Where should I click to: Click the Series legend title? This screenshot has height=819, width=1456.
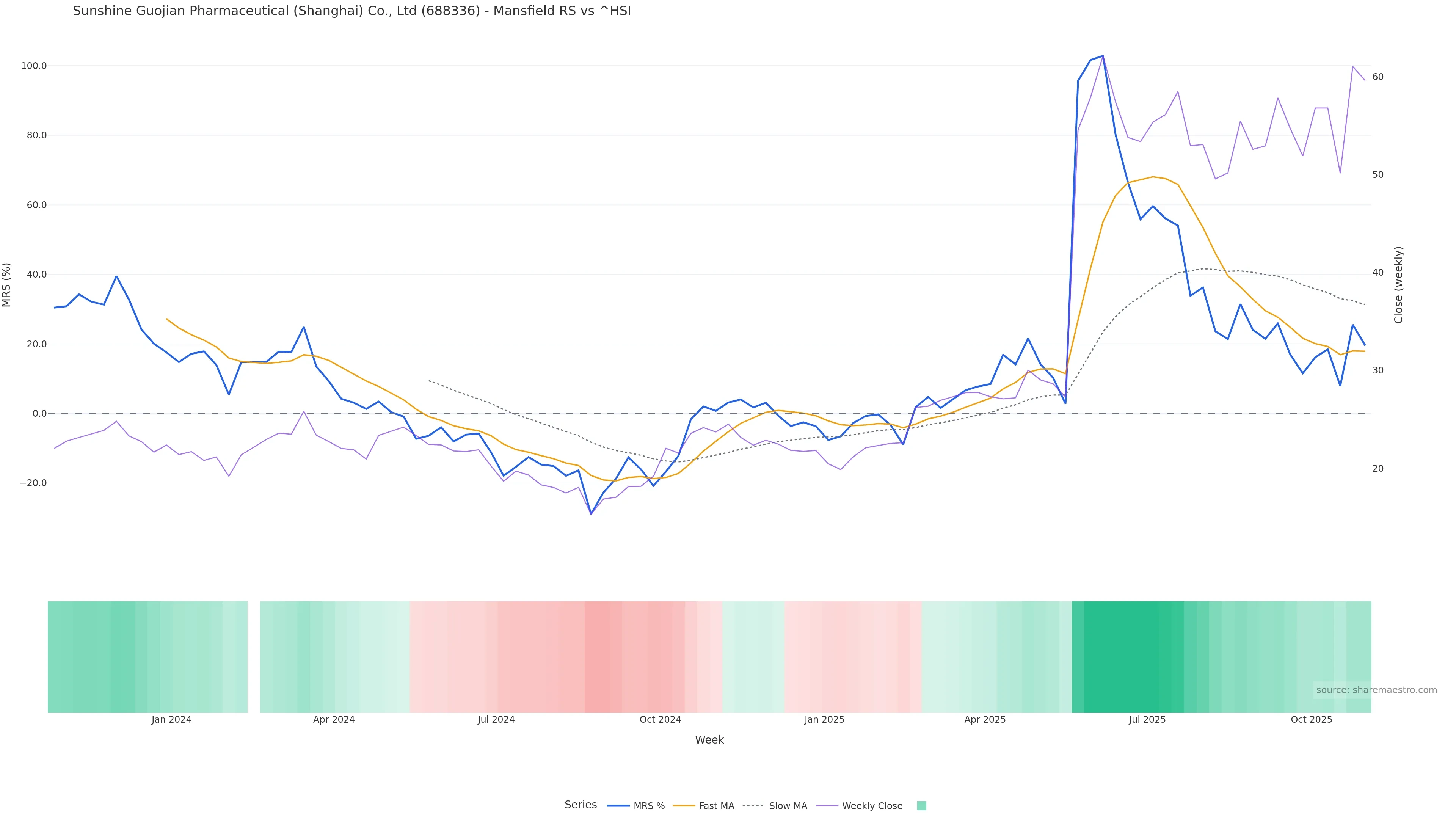coord(581,805)
